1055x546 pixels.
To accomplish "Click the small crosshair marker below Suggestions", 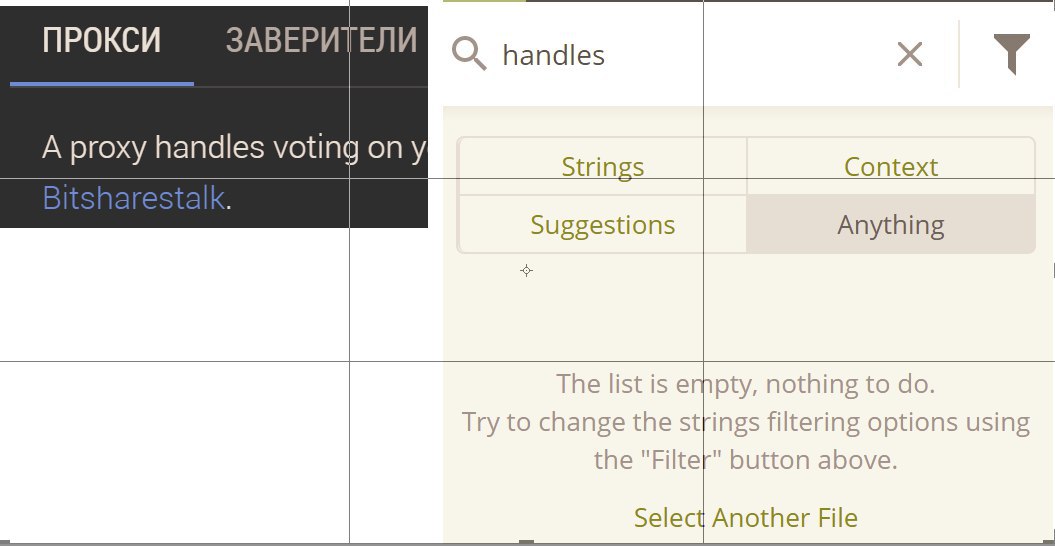I will [x=526, y=271].
